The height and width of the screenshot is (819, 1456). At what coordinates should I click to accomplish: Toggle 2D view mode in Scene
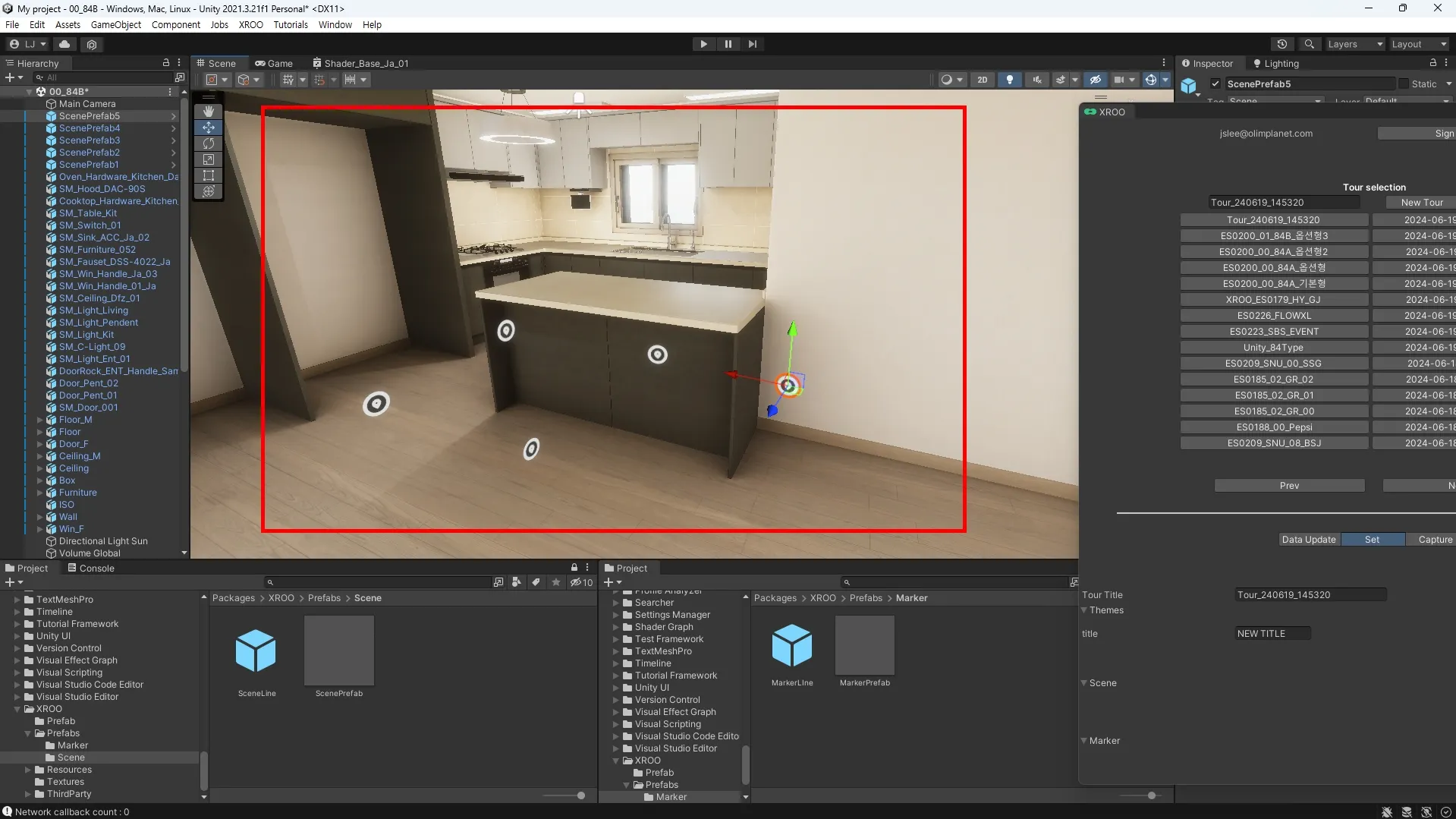(x=983, y=80)
